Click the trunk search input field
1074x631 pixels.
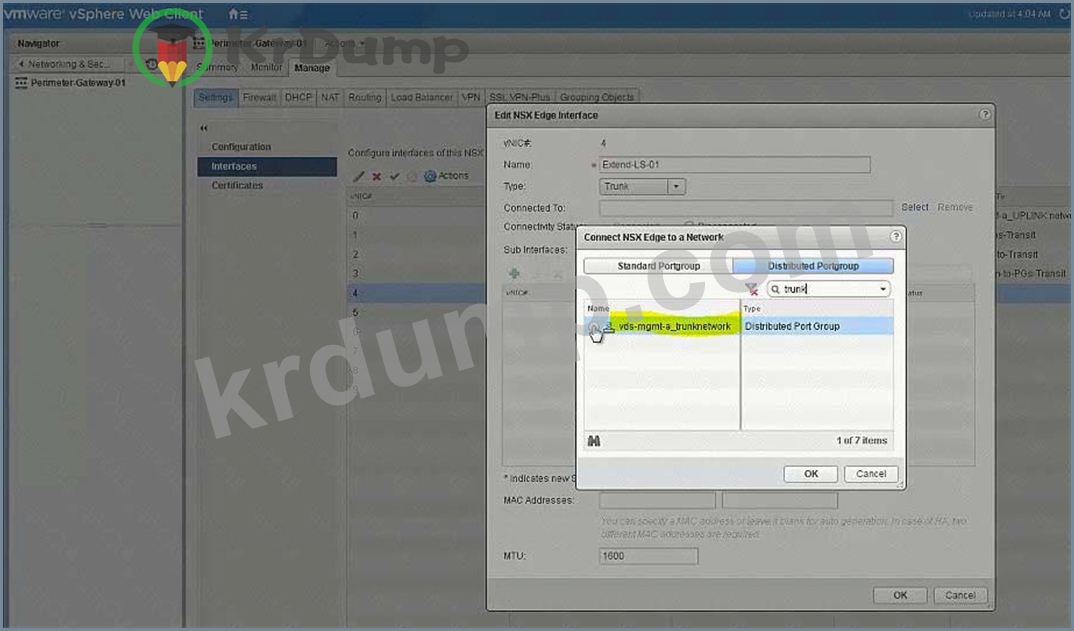[829, 289]
